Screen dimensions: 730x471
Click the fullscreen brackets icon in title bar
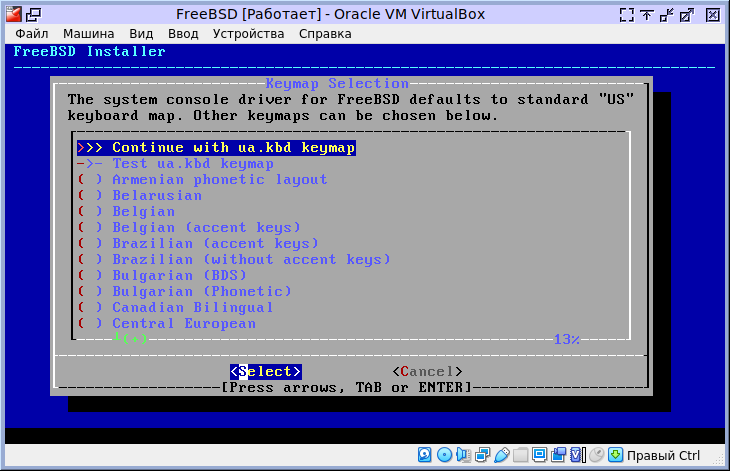click(627, 15)
